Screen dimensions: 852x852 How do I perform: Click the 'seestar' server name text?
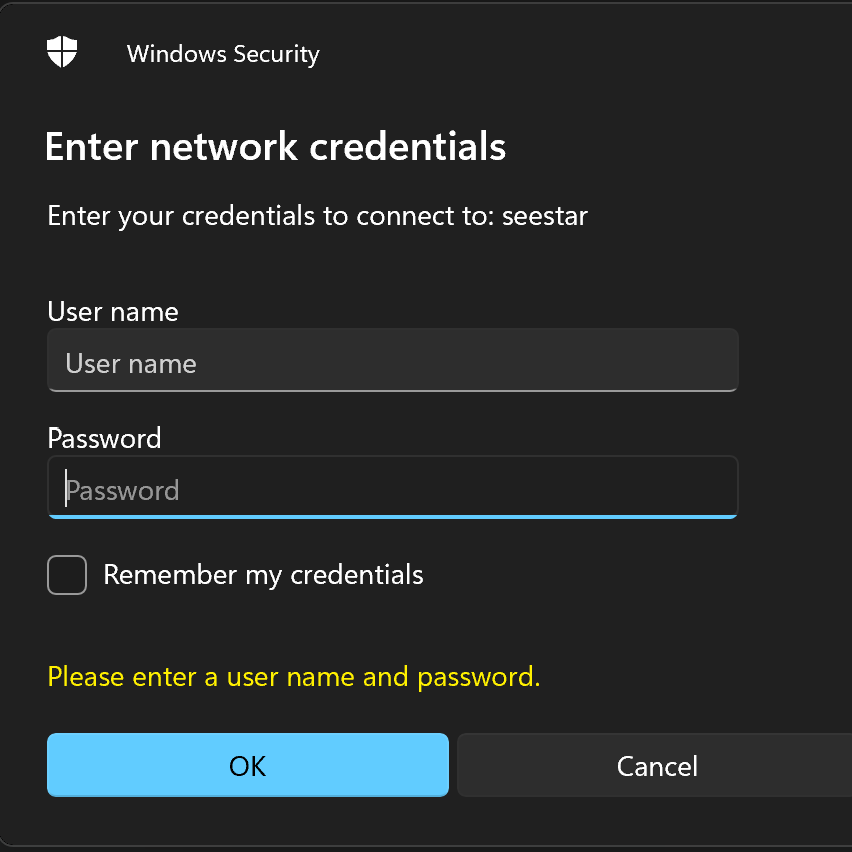point(544,216)
